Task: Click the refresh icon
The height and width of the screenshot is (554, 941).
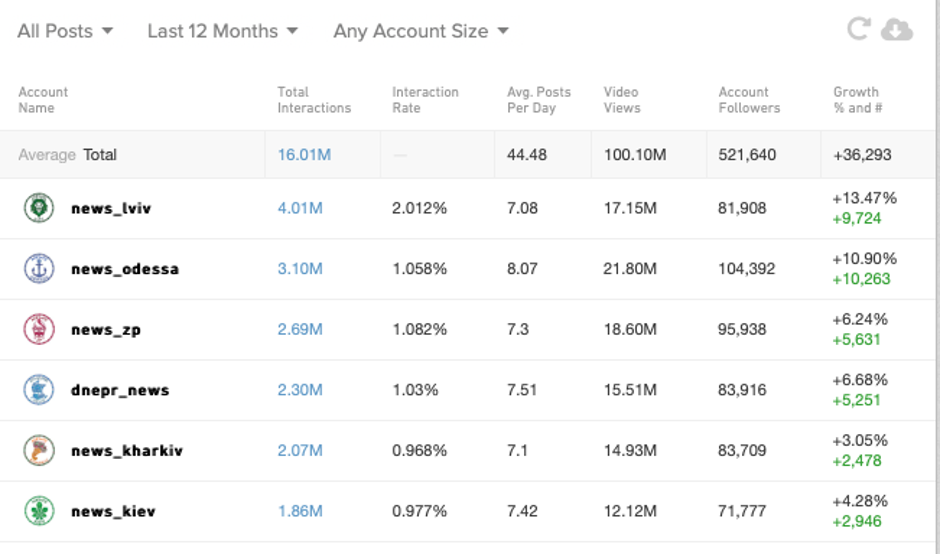Action: (x=857, y=30)
